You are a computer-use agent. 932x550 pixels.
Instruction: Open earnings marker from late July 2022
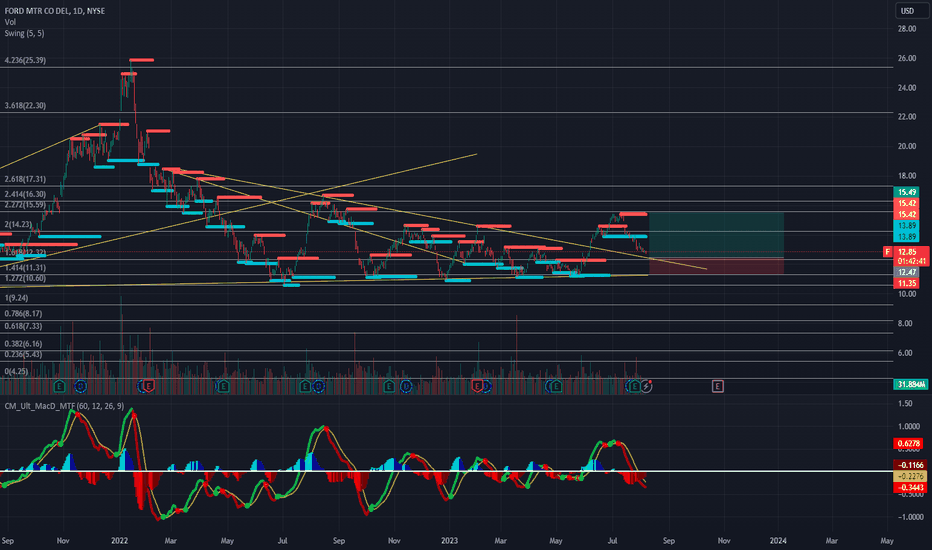click(305, 386)
